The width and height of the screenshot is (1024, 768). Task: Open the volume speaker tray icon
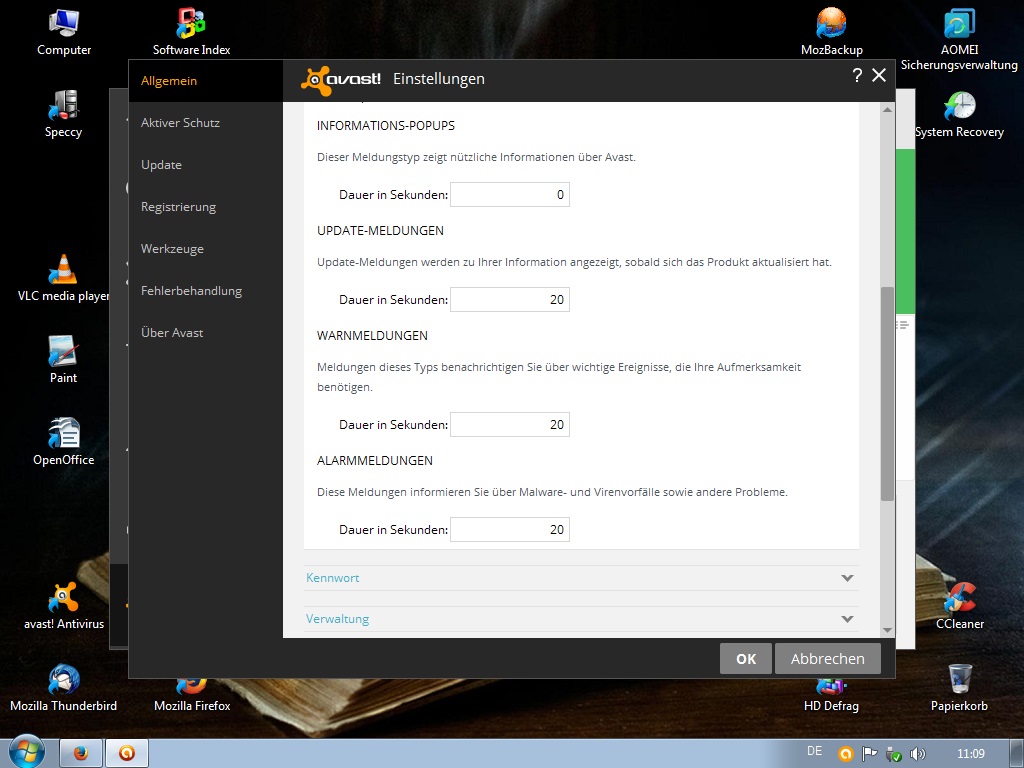click(x=918, y=754)
